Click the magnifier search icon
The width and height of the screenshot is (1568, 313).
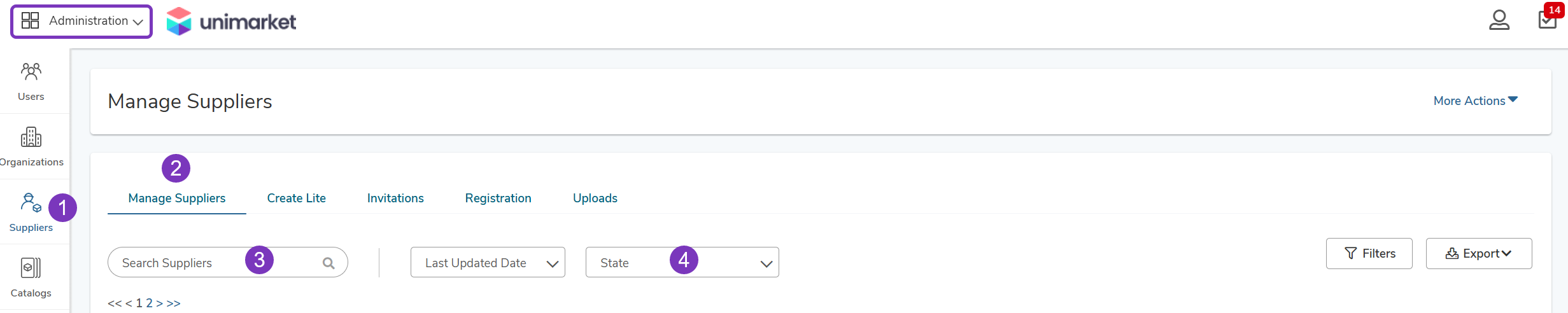point(328,263)
